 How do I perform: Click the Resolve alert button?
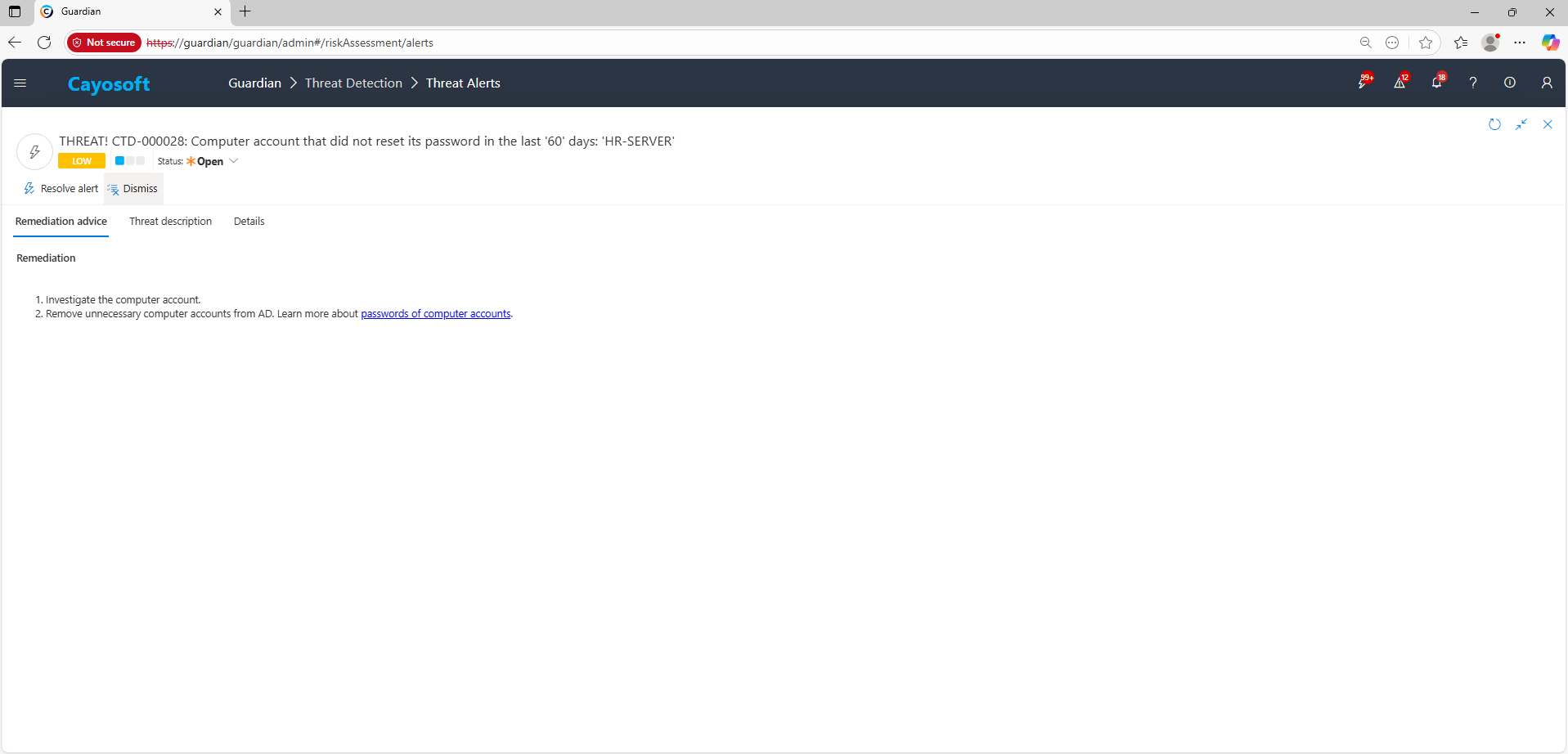[61, 189]
